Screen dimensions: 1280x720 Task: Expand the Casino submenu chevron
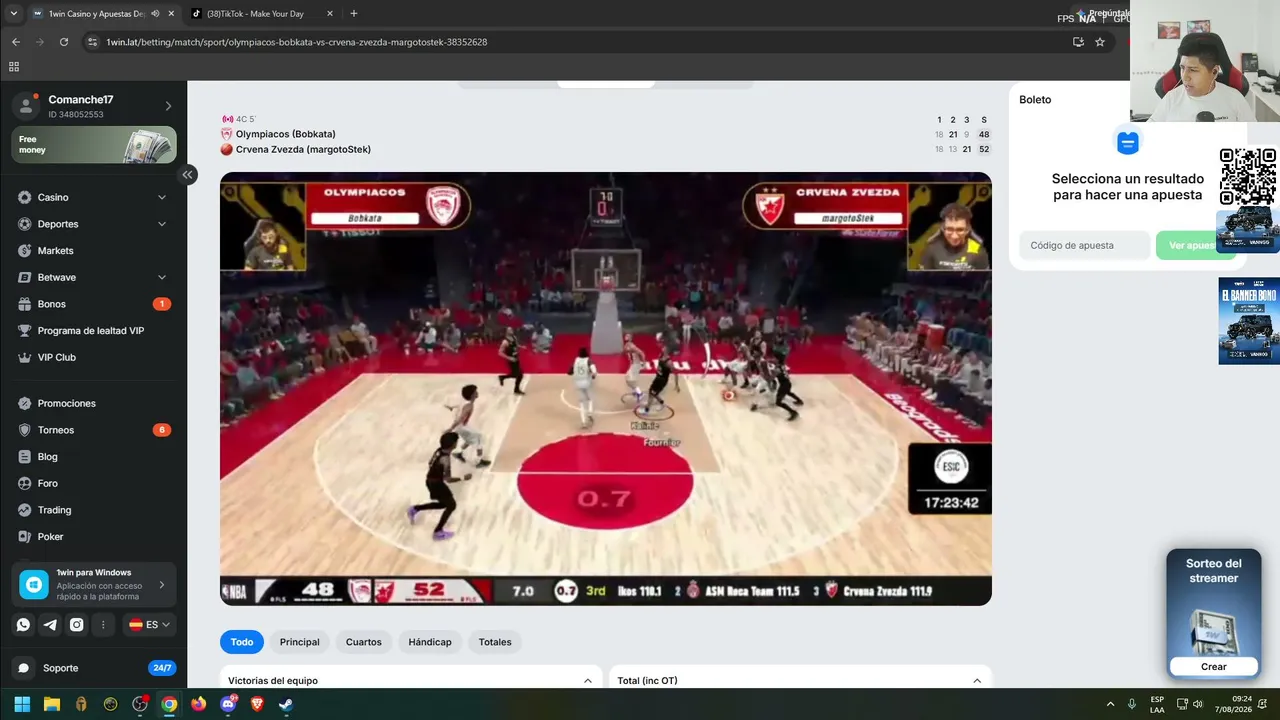(162, 197)
